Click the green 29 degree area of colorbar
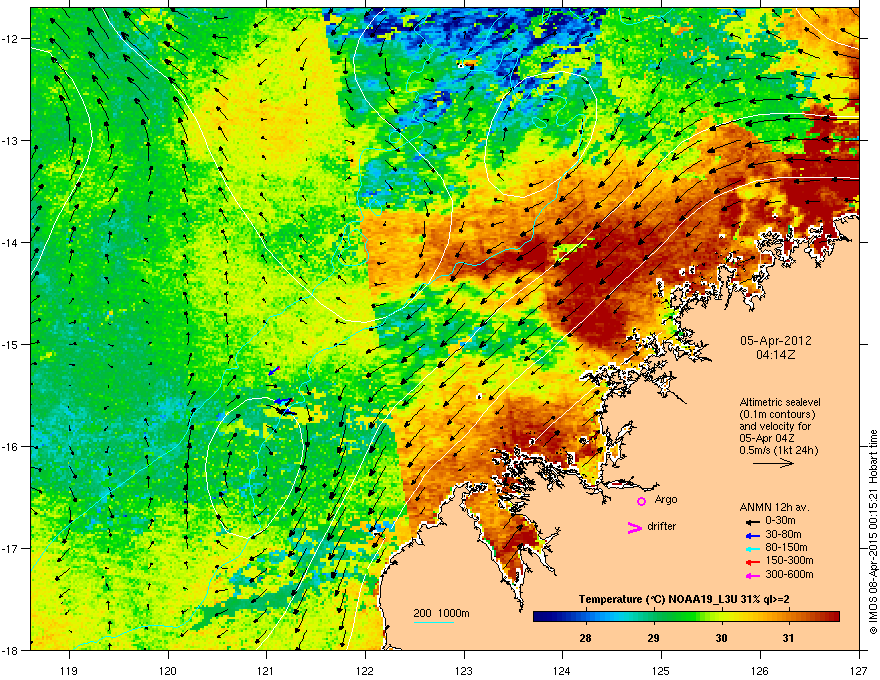Image resolution: width=880 pixels, height=680 pixels. (653, 617)
